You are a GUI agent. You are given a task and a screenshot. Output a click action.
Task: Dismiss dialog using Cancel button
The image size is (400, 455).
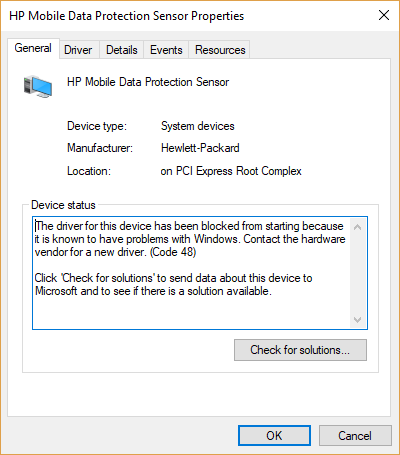pyautogui.click(x=355, y=435)
